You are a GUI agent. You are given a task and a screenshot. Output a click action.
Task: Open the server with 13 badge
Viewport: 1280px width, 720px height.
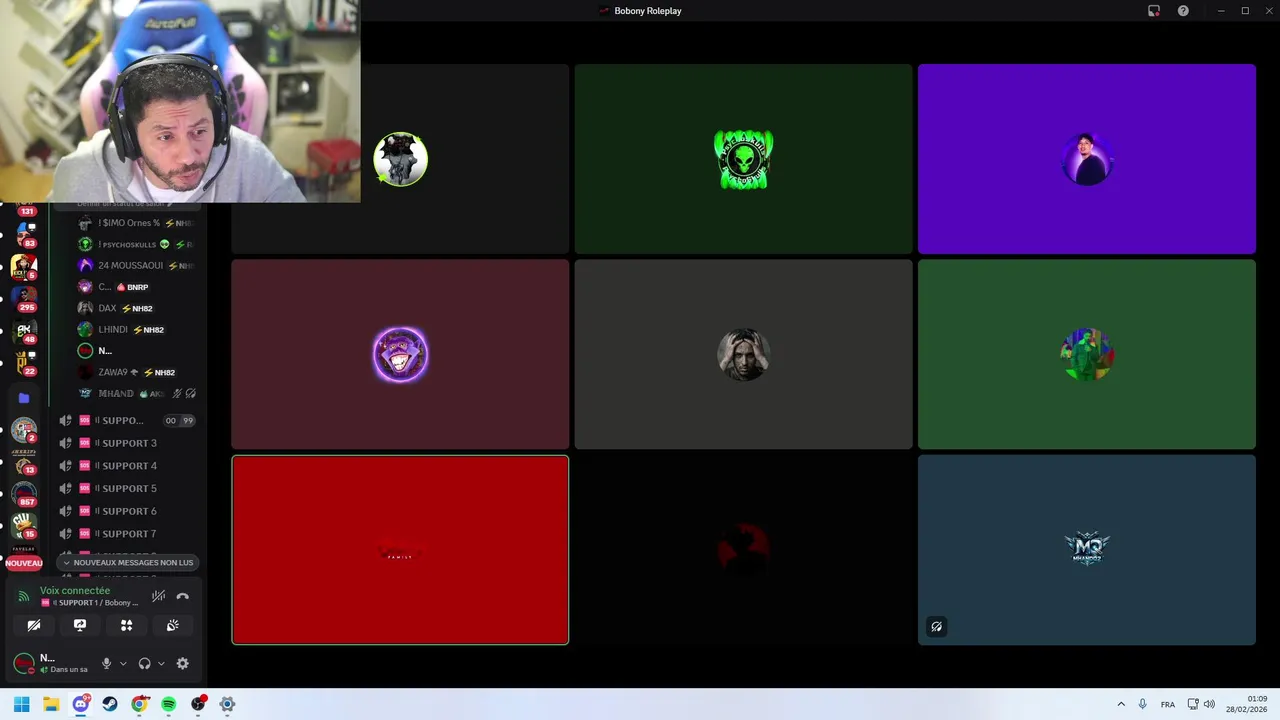24,462
